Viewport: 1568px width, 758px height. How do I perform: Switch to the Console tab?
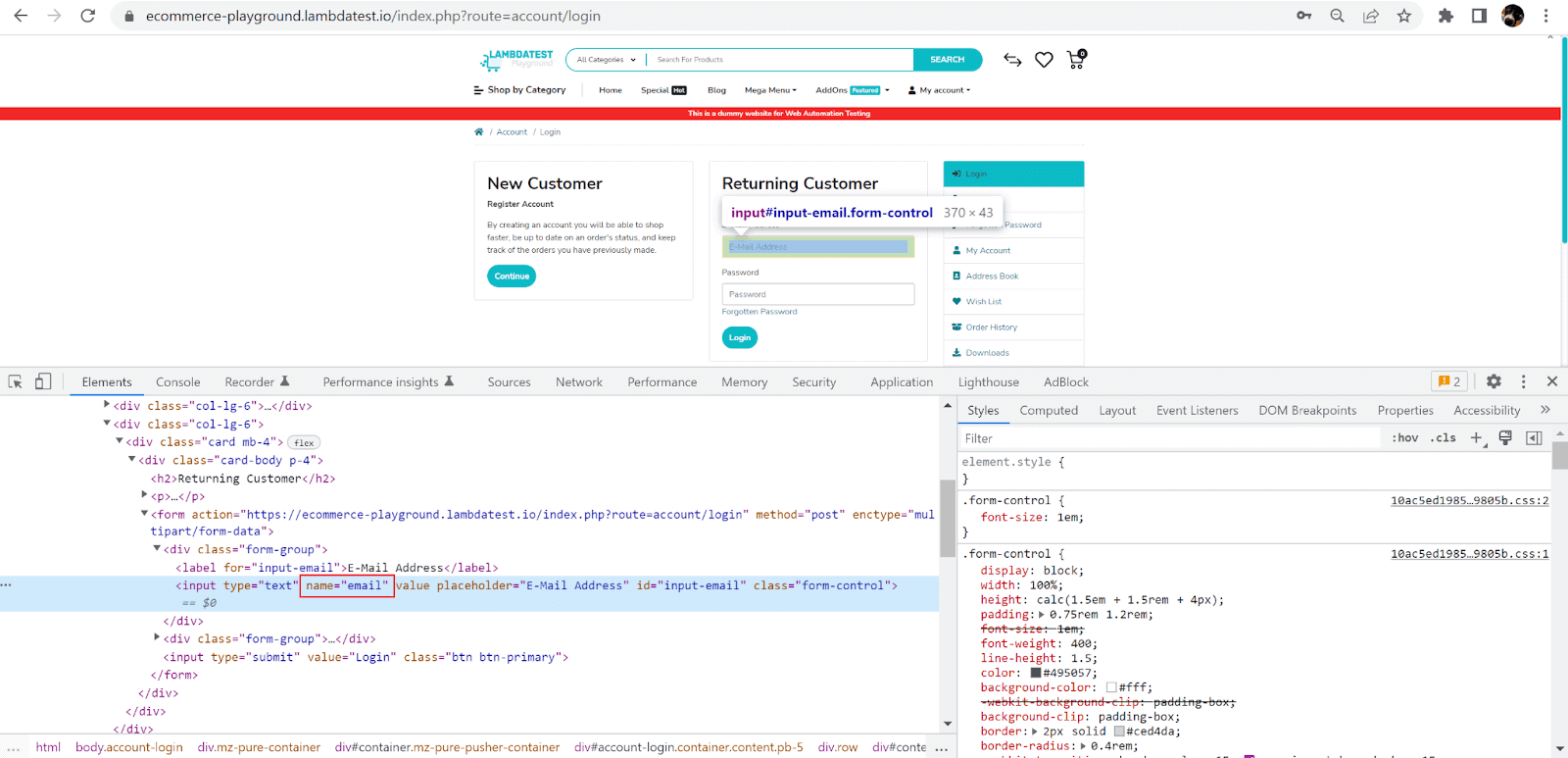177,382
